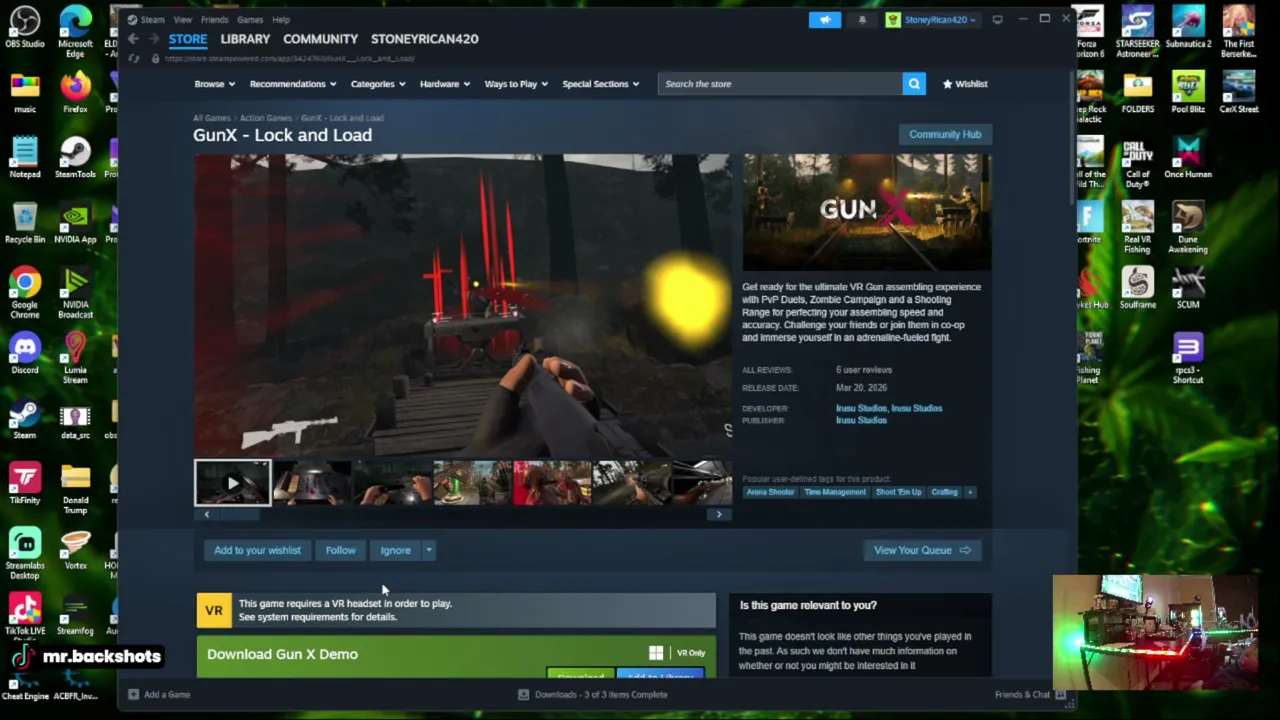Open the Irusu Studios publisher link
1280x720 pixels.
click(861, 421)
